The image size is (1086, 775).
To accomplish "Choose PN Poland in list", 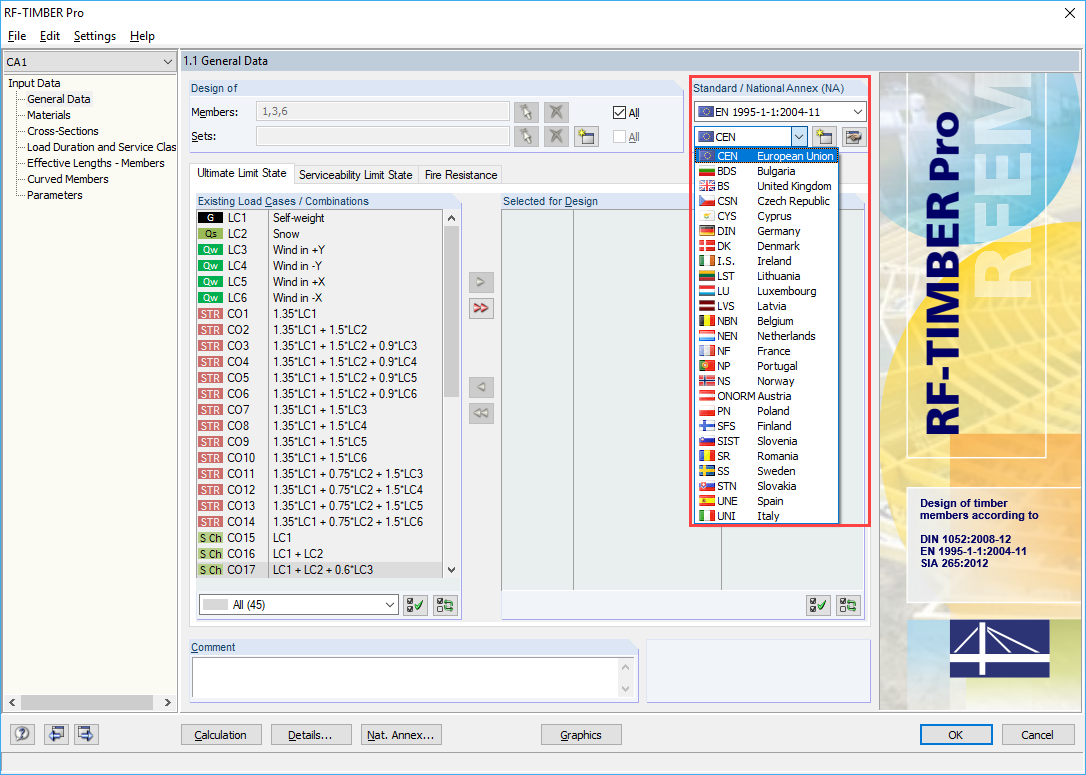I will coord(767,411).
